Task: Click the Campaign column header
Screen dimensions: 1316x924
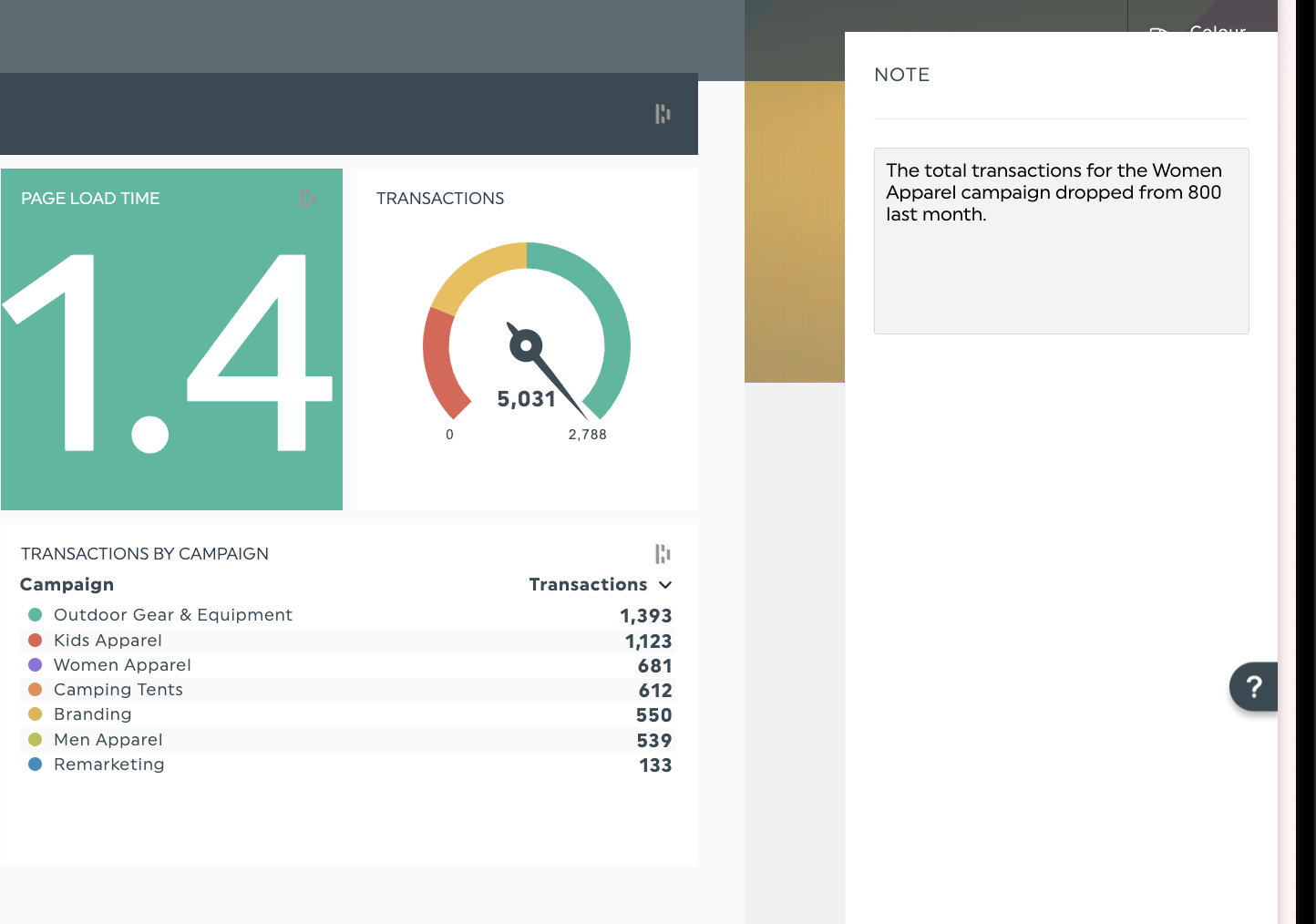Action: [67, 585]
